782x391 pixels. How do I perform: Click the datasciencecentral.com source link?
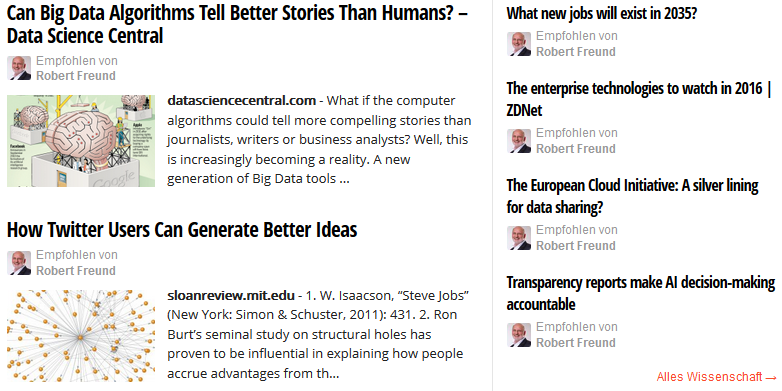coord(241,101)
